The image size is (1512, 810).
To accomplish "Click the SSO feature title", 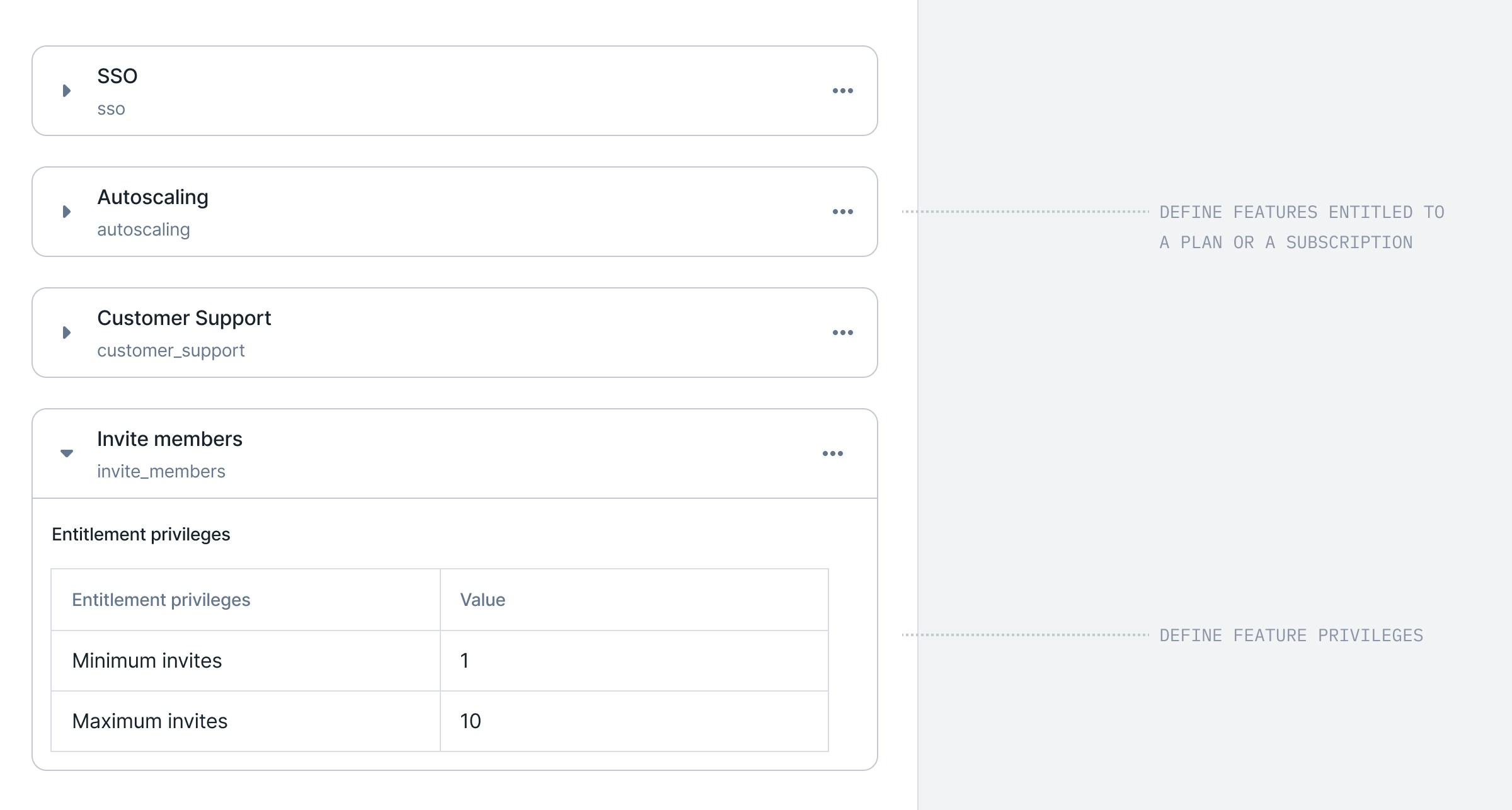I will point(117,76).
